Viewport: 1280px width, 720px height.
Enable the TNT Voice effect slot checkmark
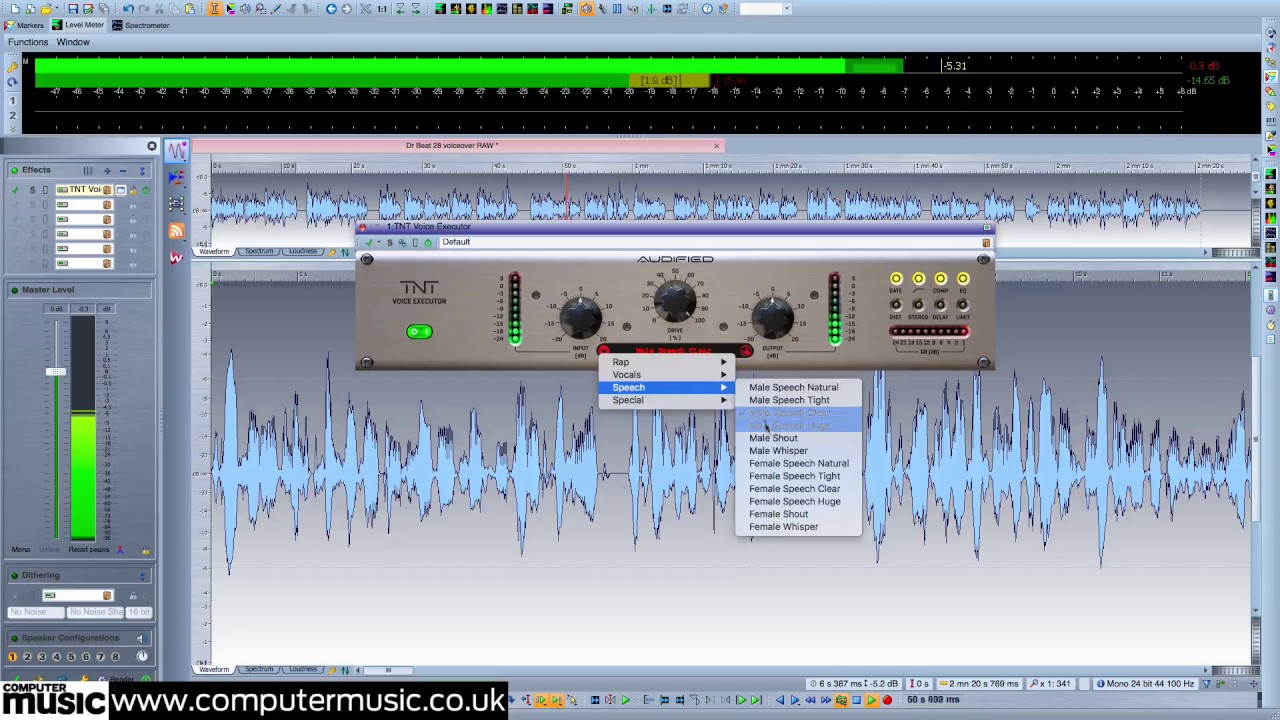coord(15,190)
